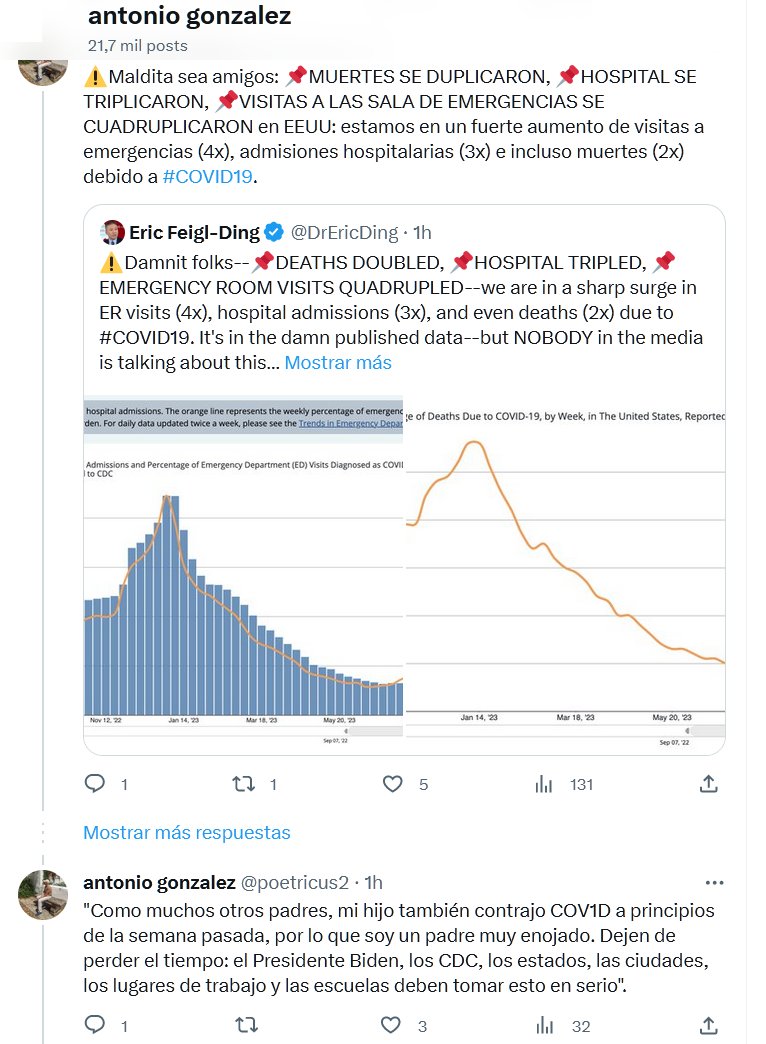Open Eric Feigl-Ding's profile name
The height and width of the screenshot is (1044, 766).
point(194,233)
